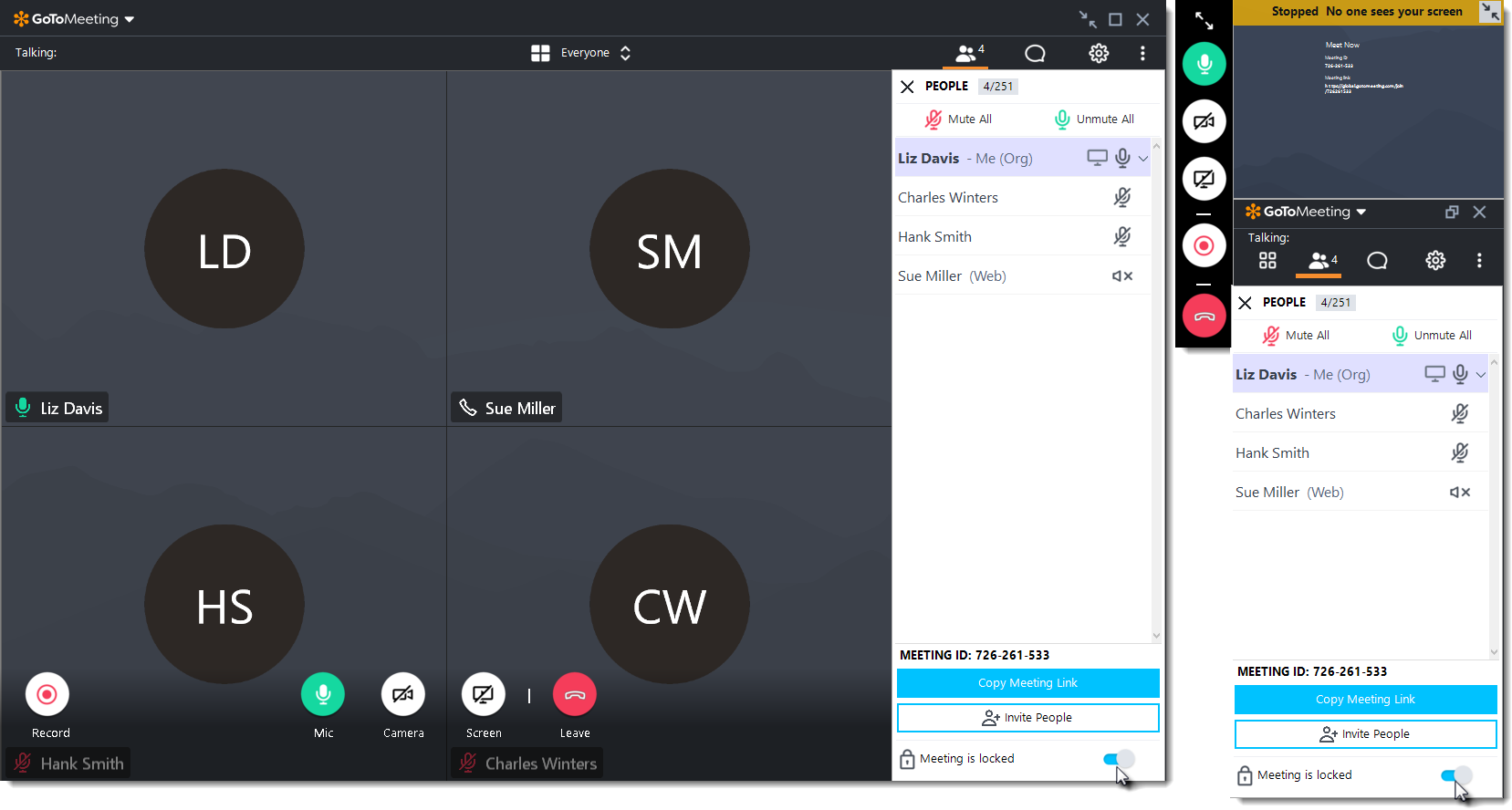This screenshot has height=810, width=1512.
Task: Open the Everyone view layout selector
Action: [595, 53]
